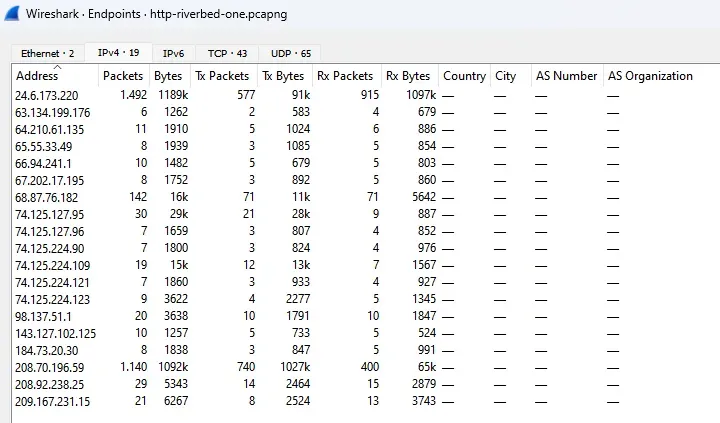Click the AS Number column header
This screenshot has width=720, height=423.
(x=567, y=76)
